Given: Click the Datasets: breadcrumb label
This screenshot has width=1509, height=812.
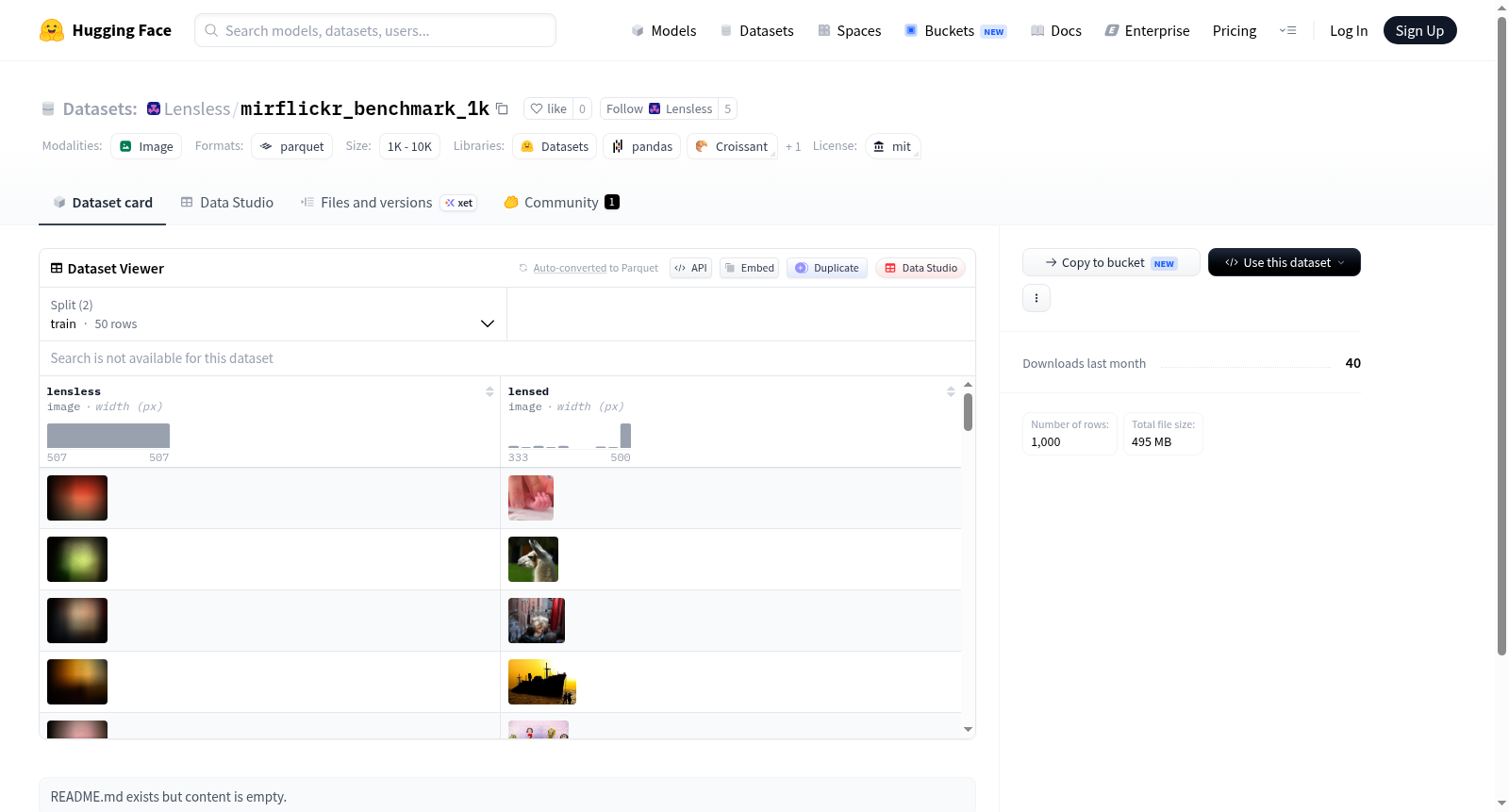Looking at the screenshot, I should [x=100, y=108].
